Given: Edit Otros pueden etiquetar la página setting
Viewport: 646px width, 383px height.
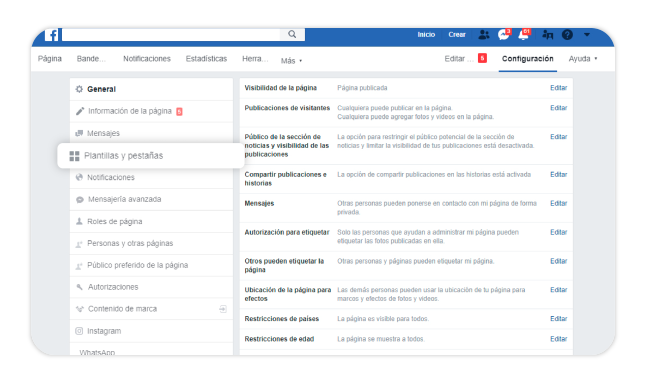Looking at the screenshot, I should coord(559,261).
